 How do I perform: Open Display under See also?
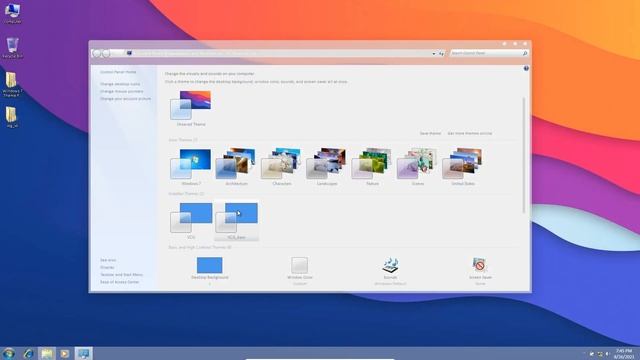click(107, 267)
